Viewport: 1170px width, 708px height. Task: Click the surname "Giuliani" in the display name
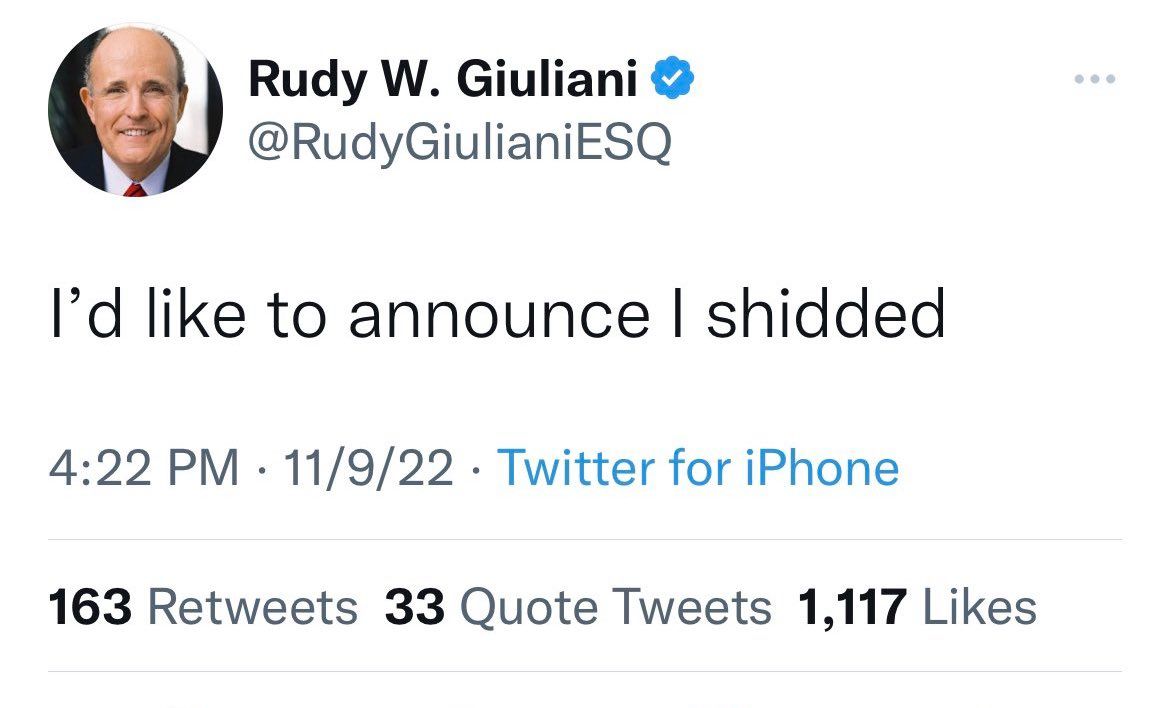pos(548,80)
